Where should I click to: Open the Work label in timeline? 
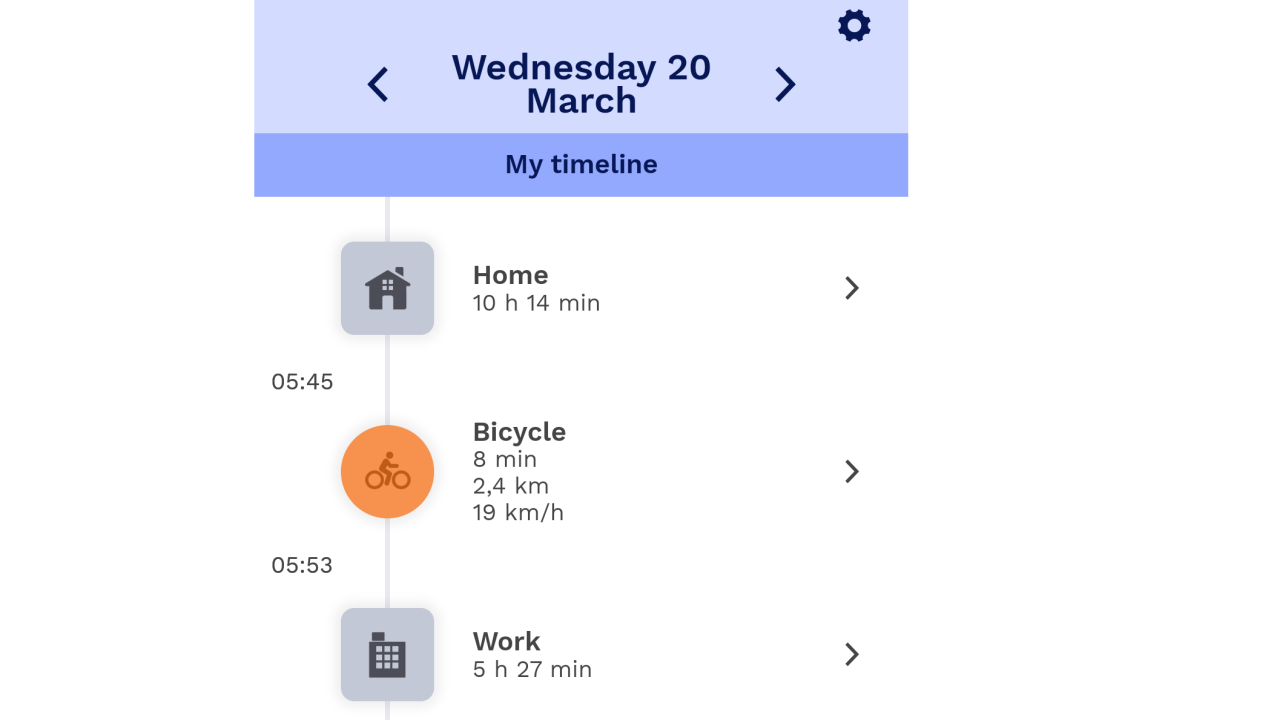[x=506, y=641]
